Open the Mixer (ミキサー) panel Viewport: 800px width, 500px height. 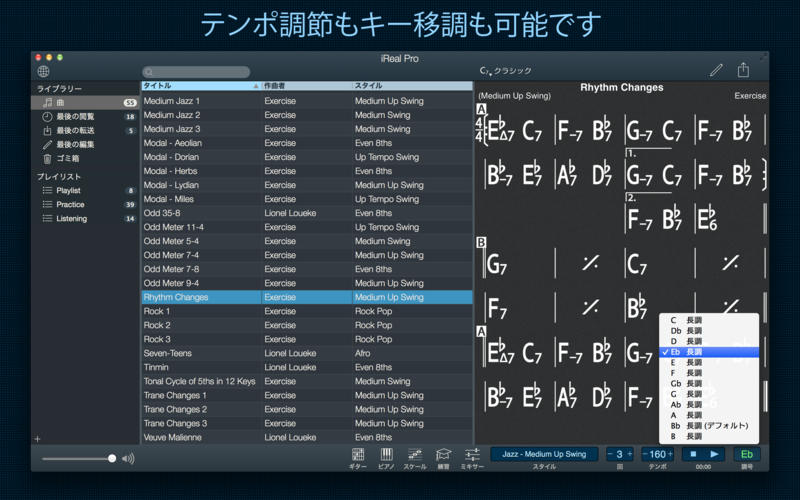[x=472, y=454]
